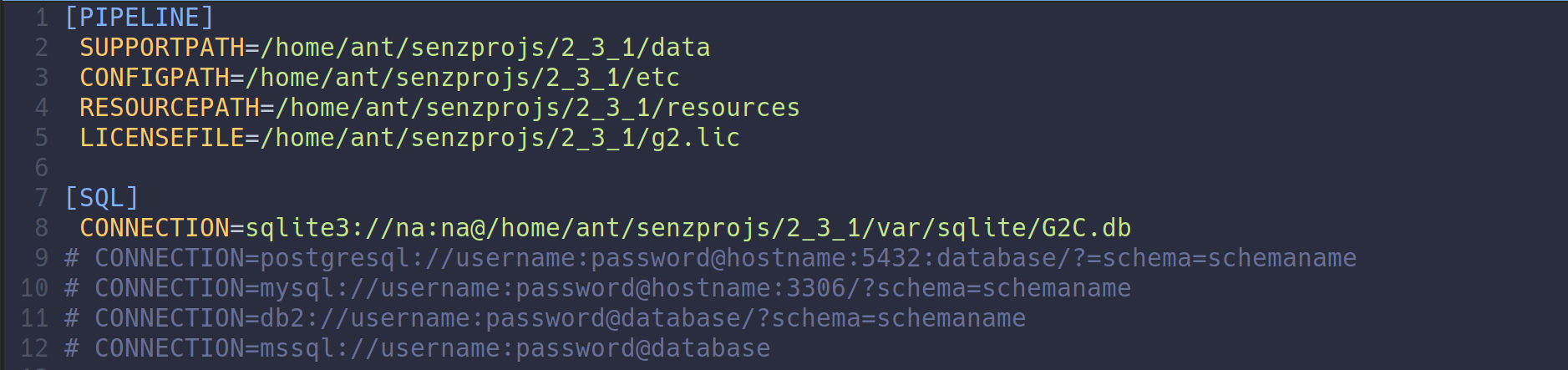Click line number 8 in the gutter
This screenshot has height=370, width=1568.
pyautogui.click(x=41, y=228)
